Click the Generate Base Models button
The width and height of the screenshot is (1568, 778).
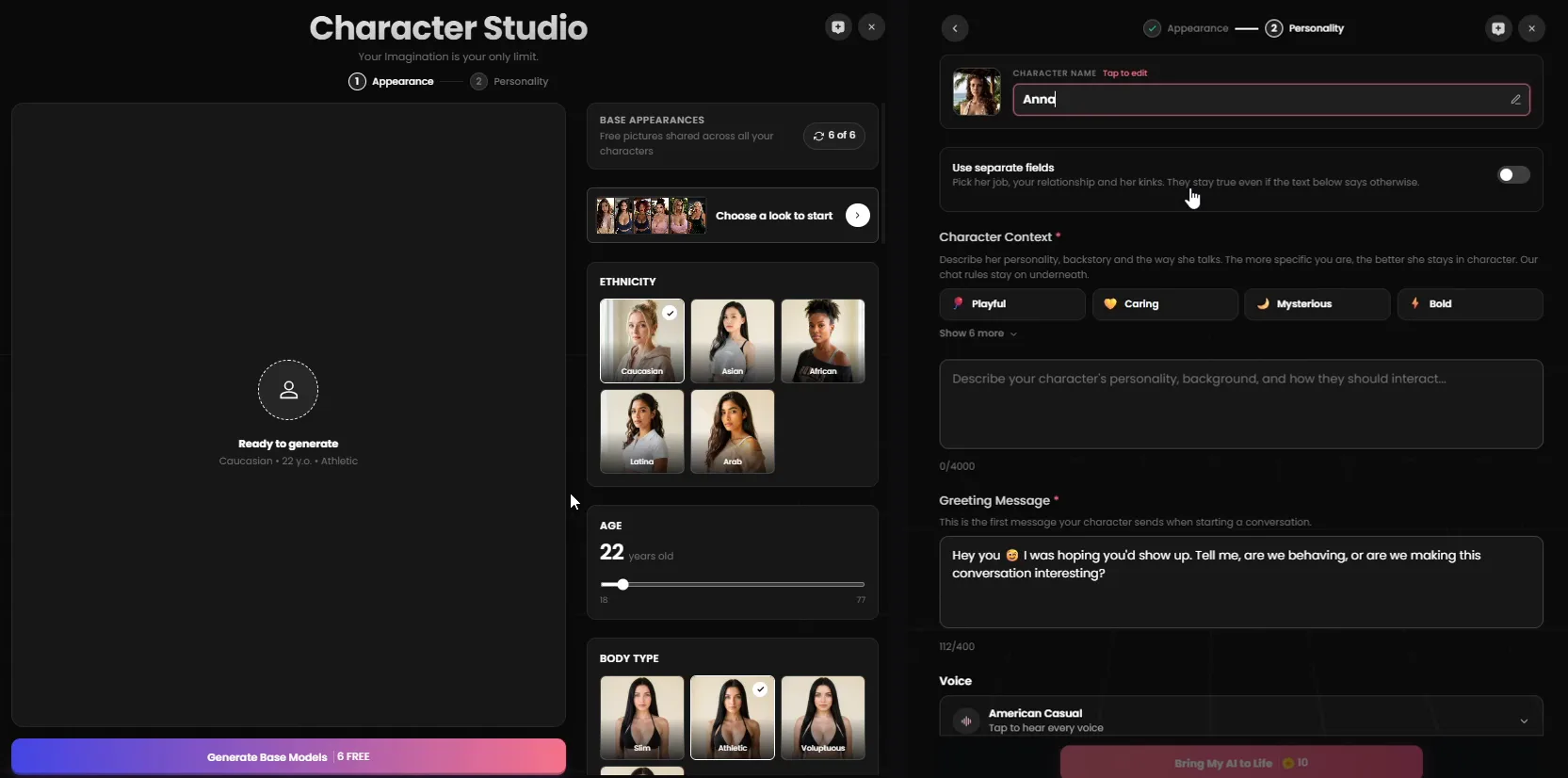point(288,756)
